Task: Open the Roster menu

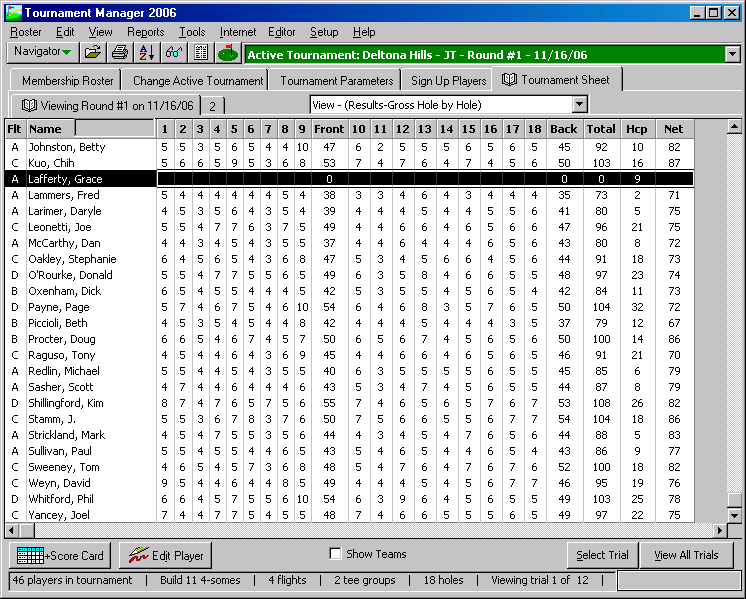Action: [x=26, y=32]
